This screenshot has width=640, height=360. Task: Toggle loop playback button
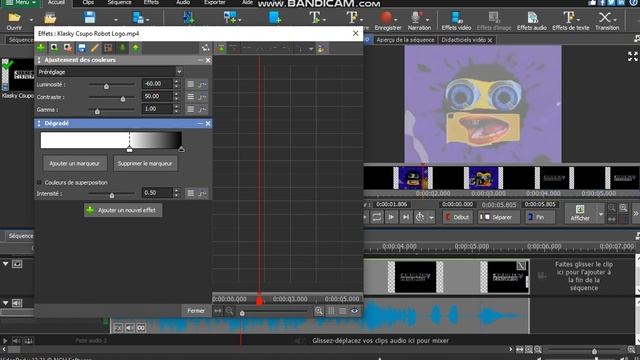(376, 217)
